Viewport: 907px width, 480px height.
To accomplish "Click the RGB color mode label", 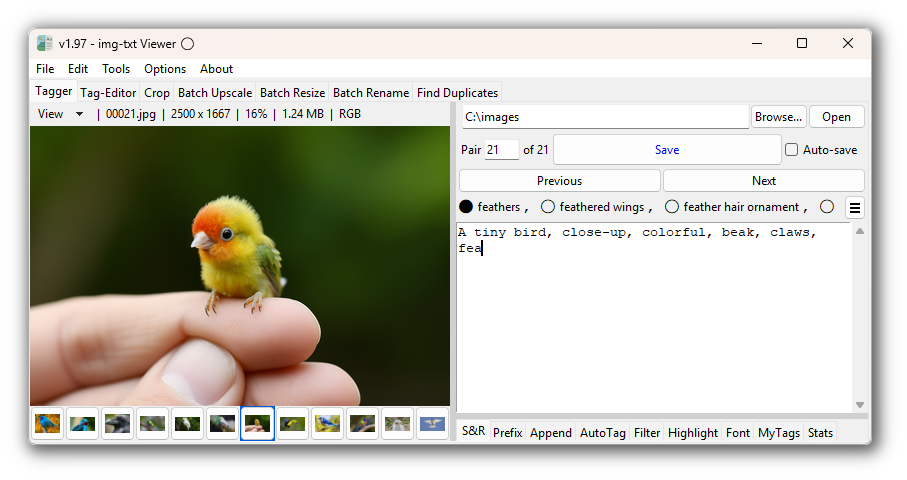I will click(349, 114).
